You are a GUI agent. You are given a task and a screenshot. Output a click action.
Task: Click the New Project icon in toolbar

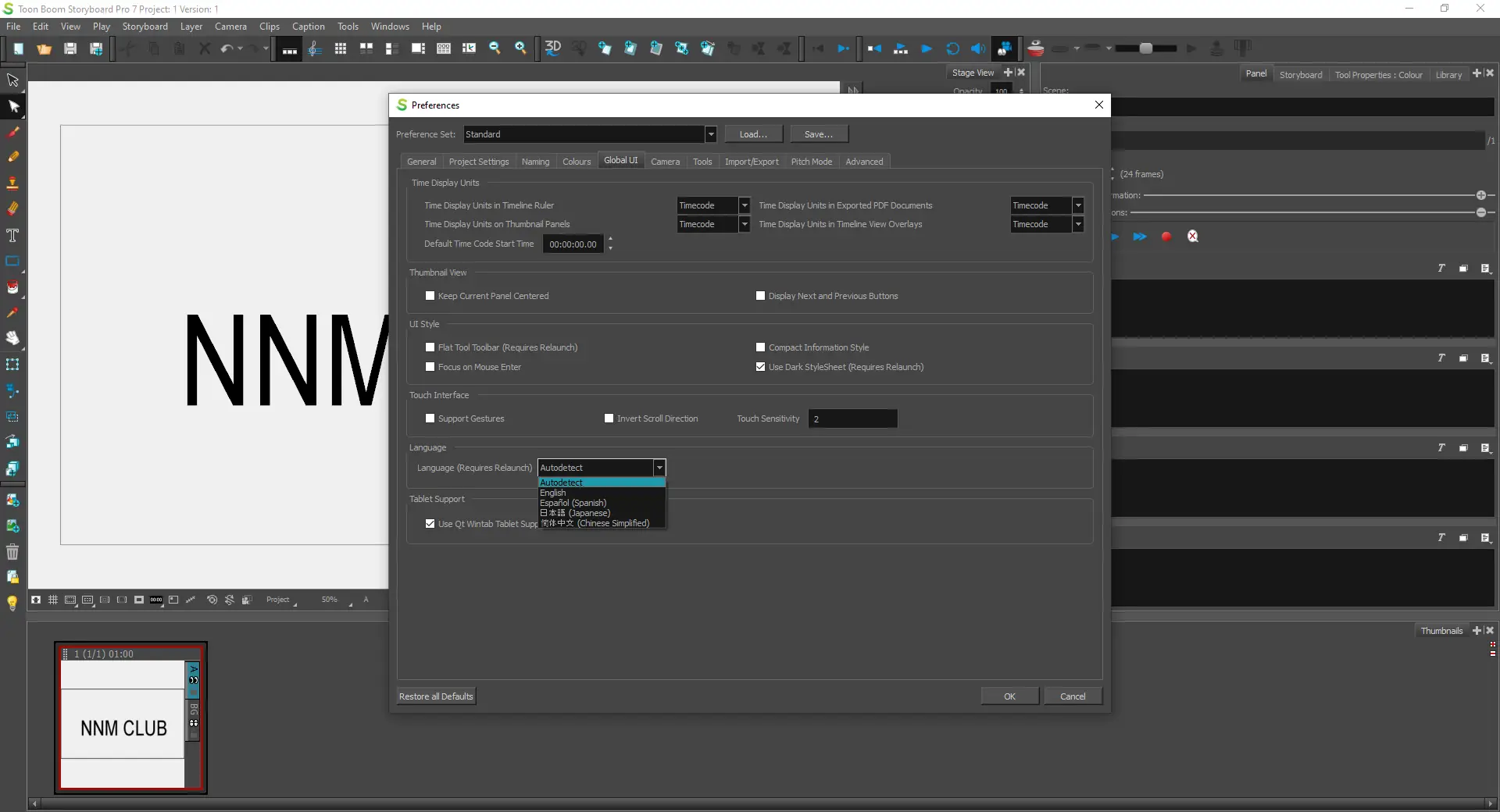[x=18, y=48]
